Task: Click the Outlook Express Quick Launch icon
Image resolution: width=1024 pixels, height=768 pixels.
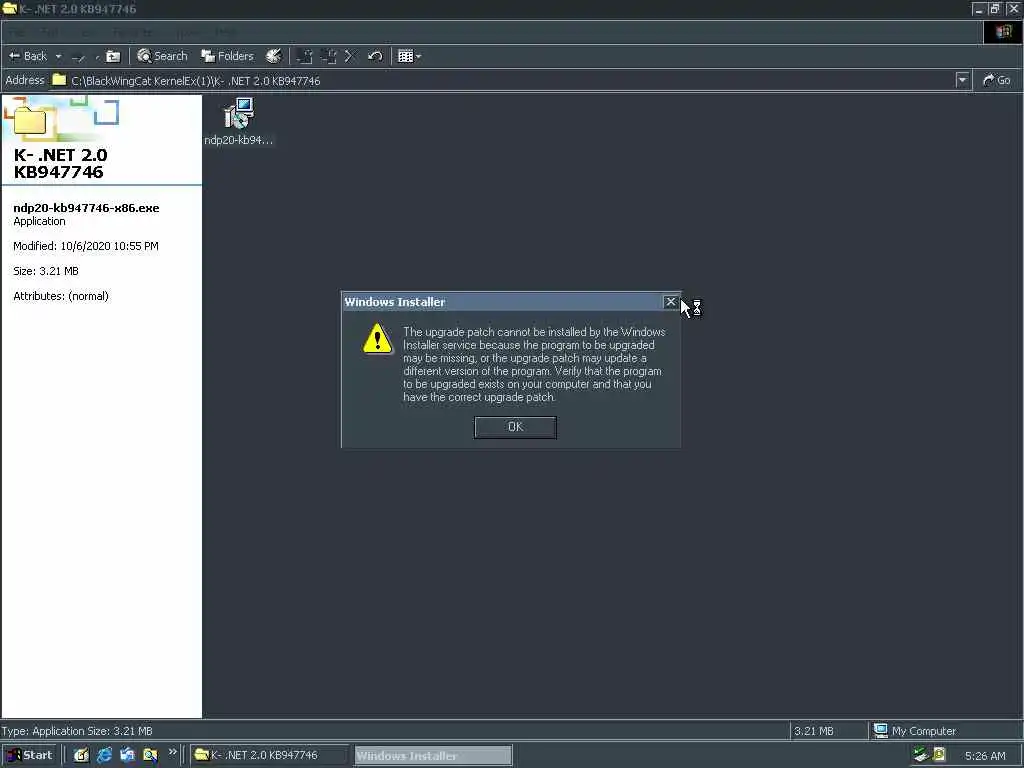Action: click(x=127, y=755)
